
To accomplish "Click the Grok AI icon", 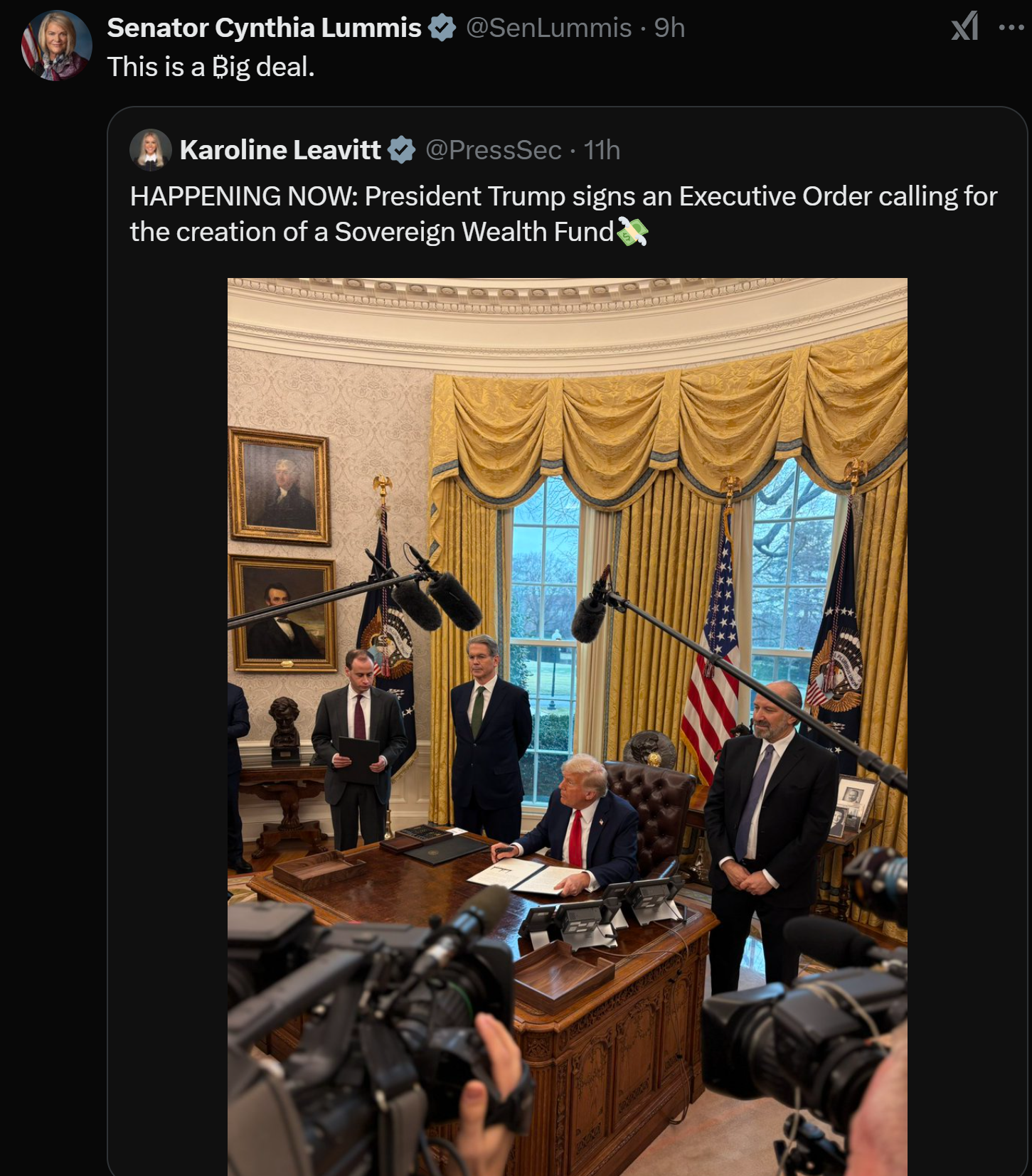I will tap(965, 26).
